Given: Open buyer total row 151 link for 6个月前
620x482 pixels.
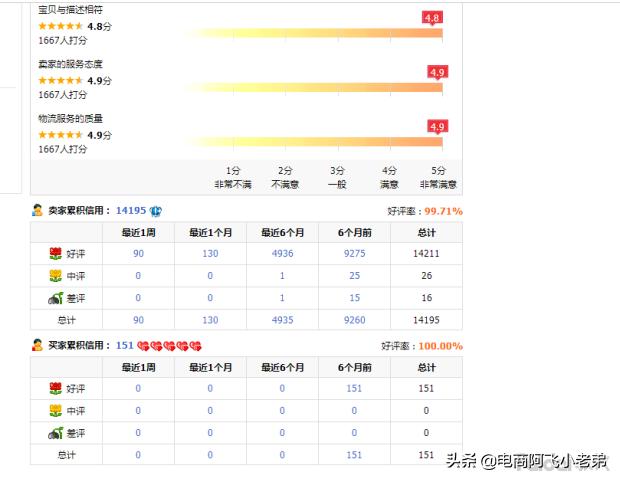Looking at the screenshot, I should click(x=354, y=455).
